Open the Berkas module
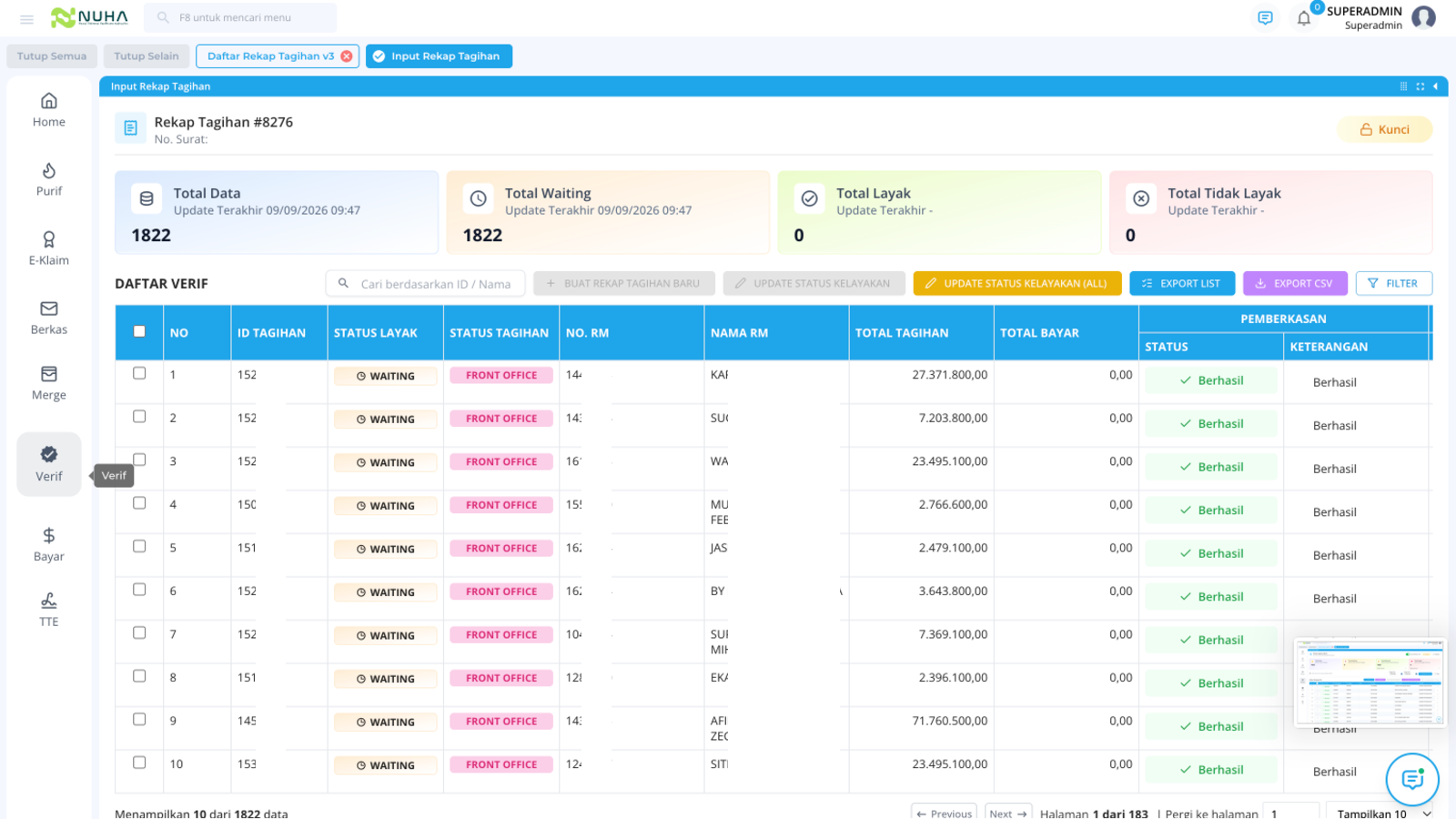This screenshot has width=1456, height=819. pos(49,318)
